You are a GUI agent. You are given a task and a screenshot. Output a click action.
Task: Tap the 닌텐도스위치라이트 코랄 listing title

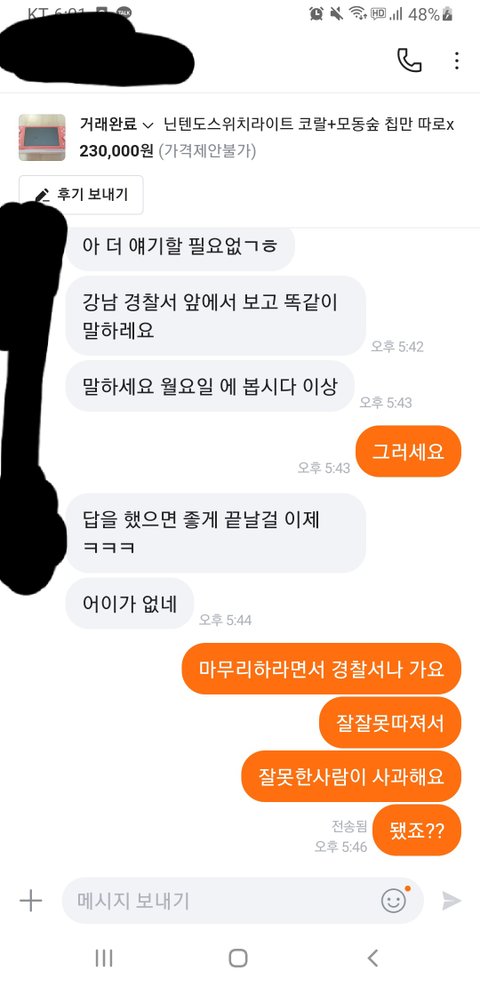coord(309,125)
